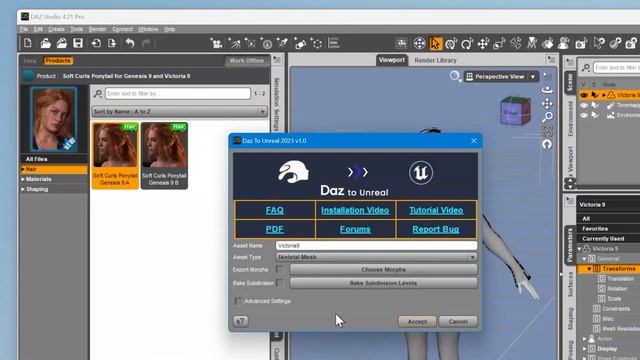640x360 pixels.
Task: Open the Perspective View camera dropdown
Action: coord(501,77)
